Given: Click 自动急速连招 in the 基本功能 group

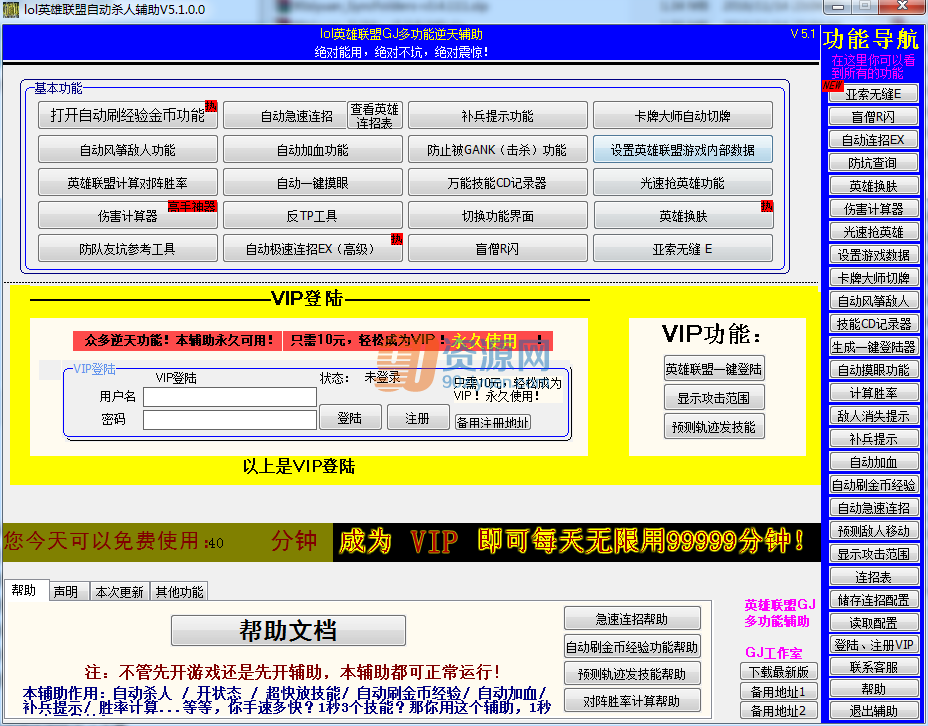Looking at the screenshot, I should 285,115.
